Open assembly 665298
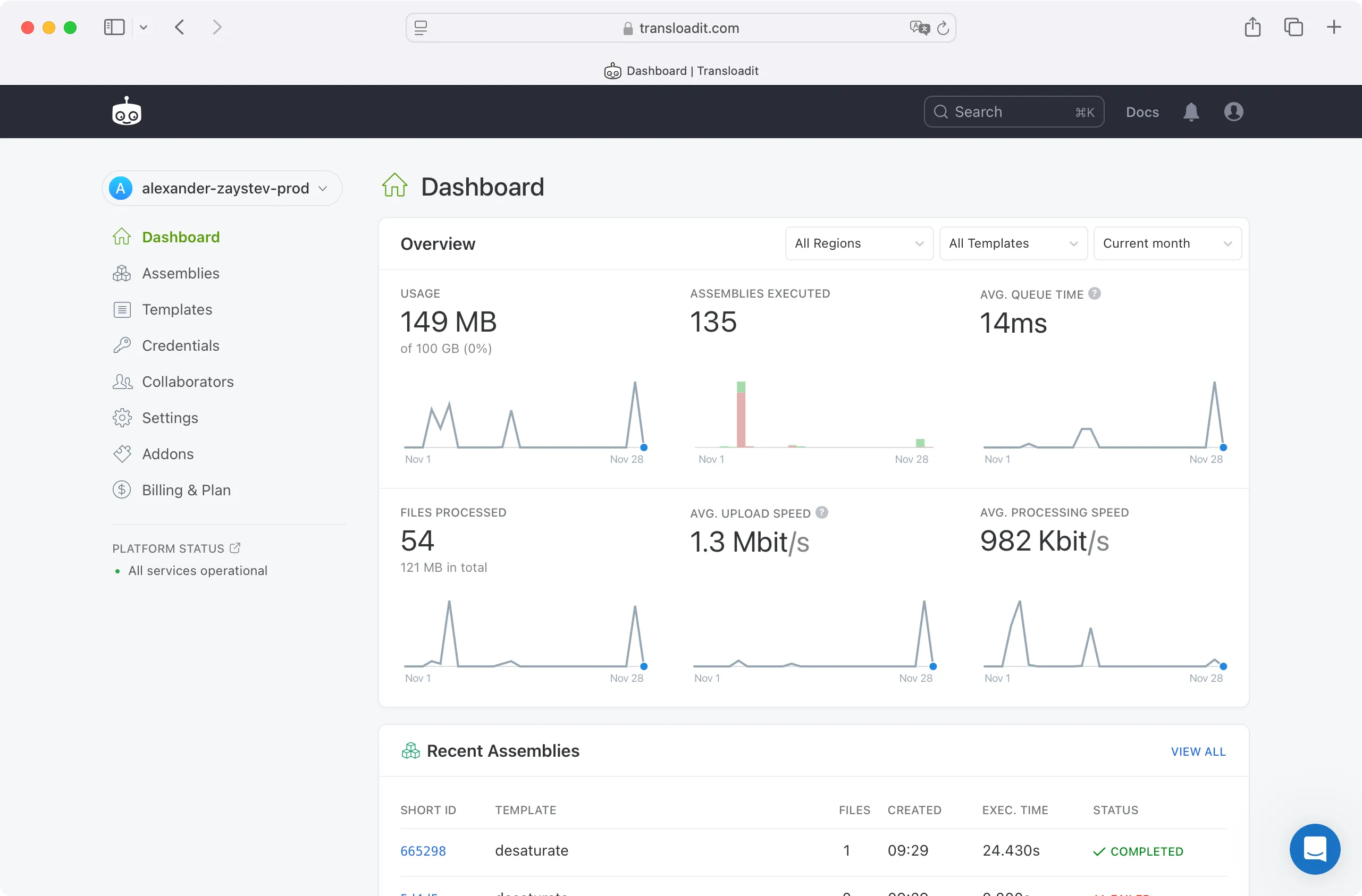 tap(423, 851)
